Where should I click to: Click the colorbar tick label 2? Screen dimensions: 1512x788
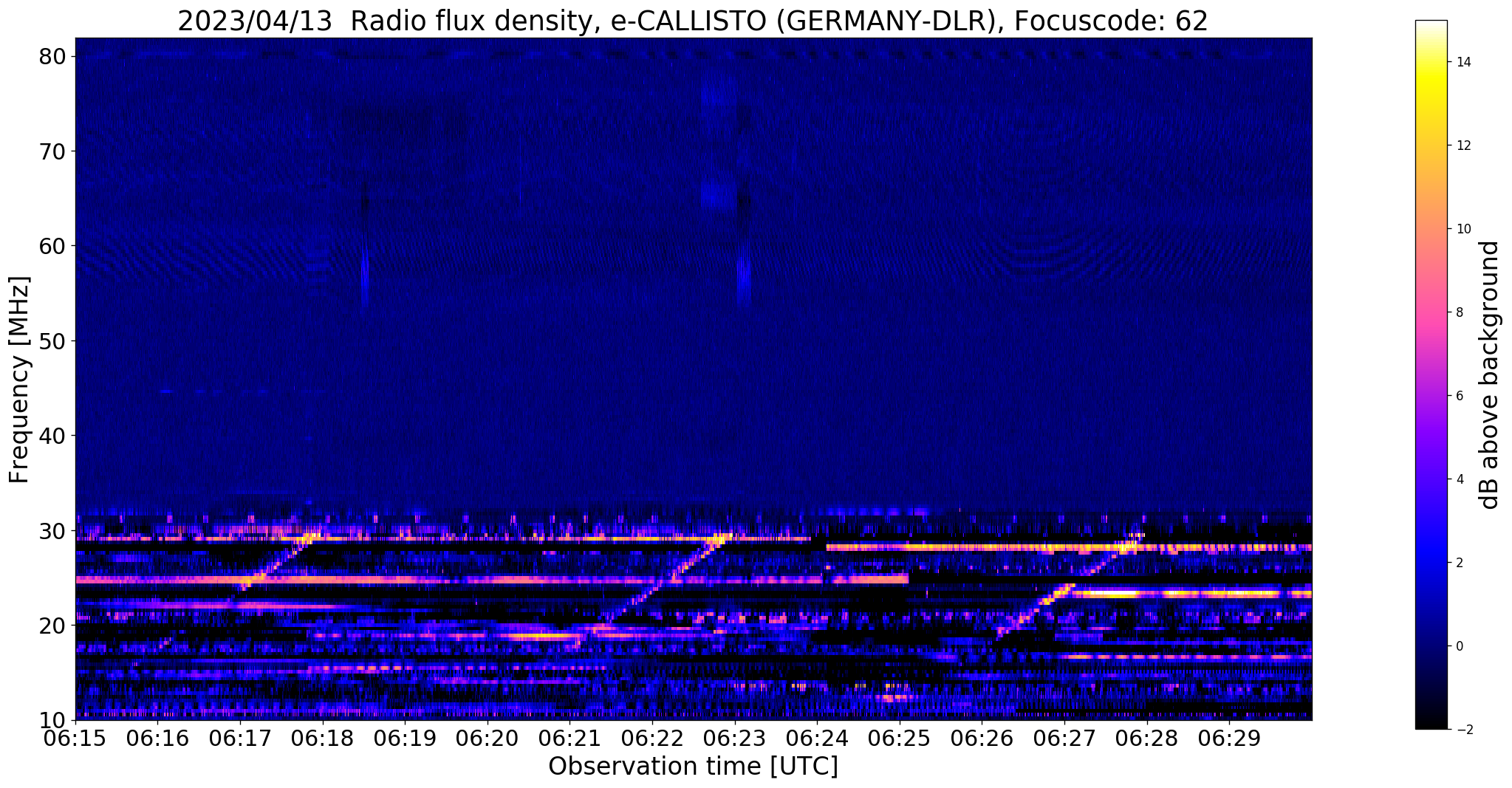(x=1459, y=563)
